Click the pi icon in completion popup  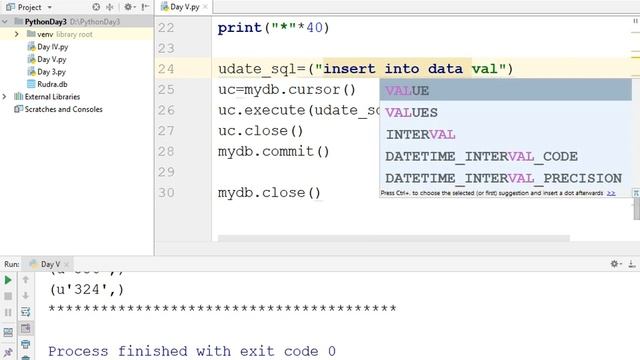636,193
